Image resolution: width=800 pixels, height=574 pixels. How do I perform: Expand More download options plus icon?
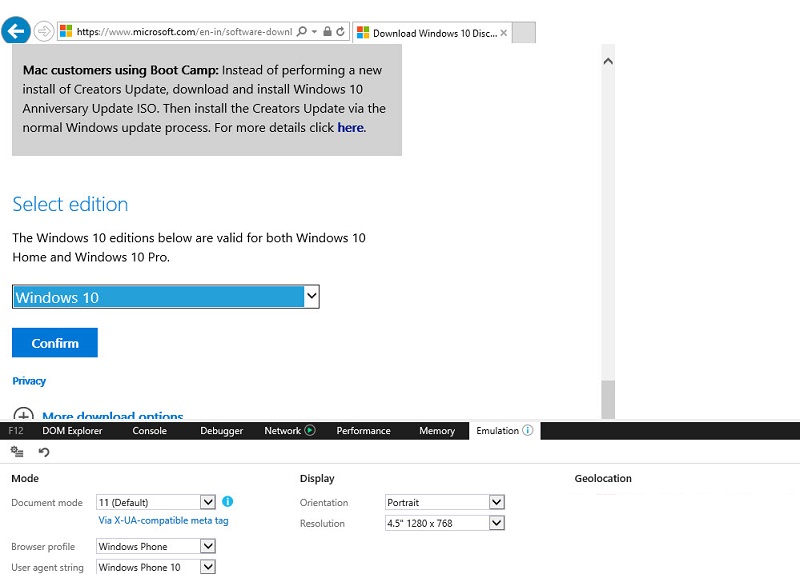coord(23,414)
